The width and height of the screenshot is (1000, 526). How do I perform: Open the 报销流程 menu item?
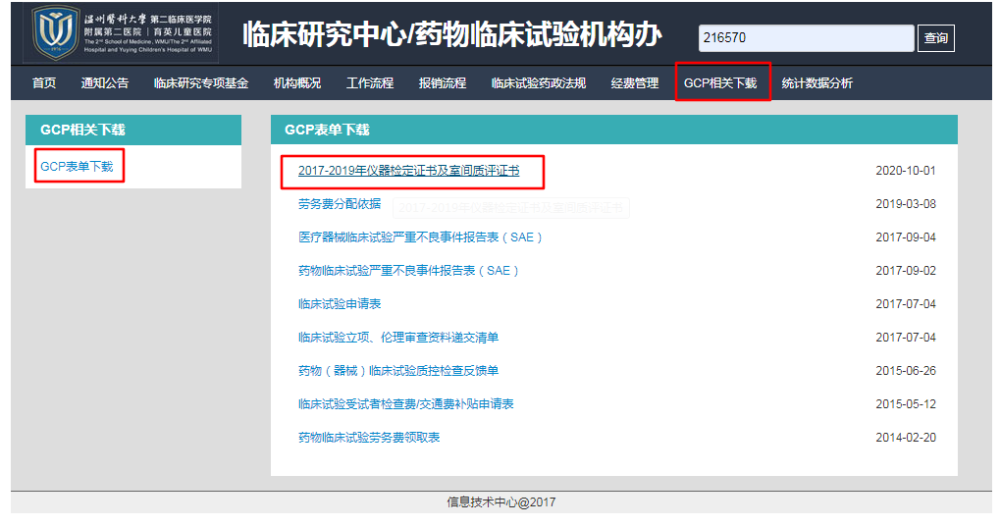442,83
